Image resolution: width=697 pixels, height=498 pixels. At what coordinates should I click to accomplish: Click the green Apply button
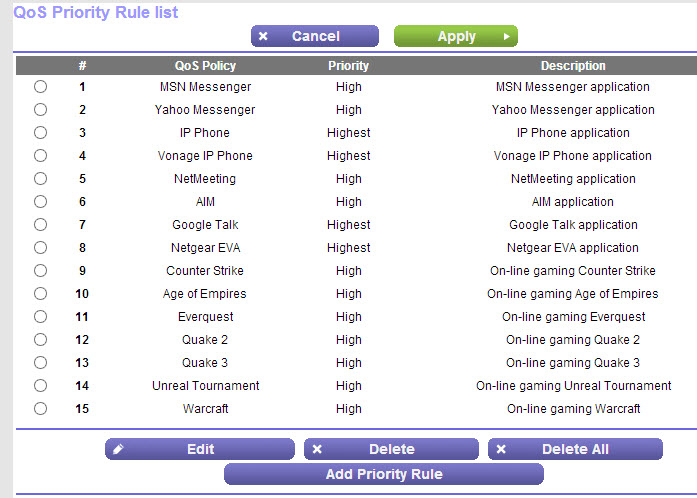pyautogui.click(x=456, y=36)
